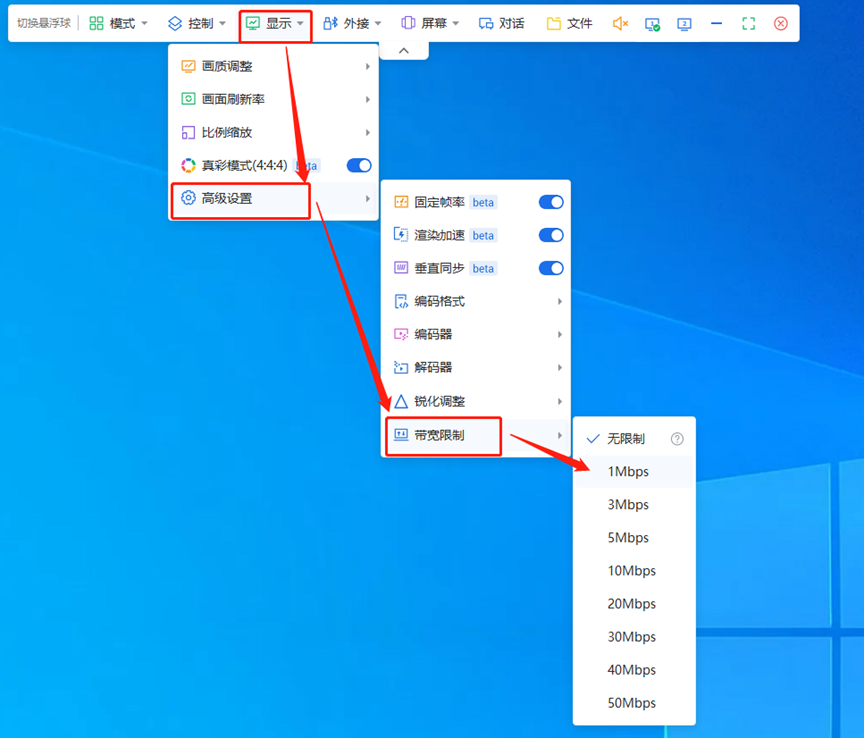Select 10Mbps bandwidth limit

tap(631, 571)
